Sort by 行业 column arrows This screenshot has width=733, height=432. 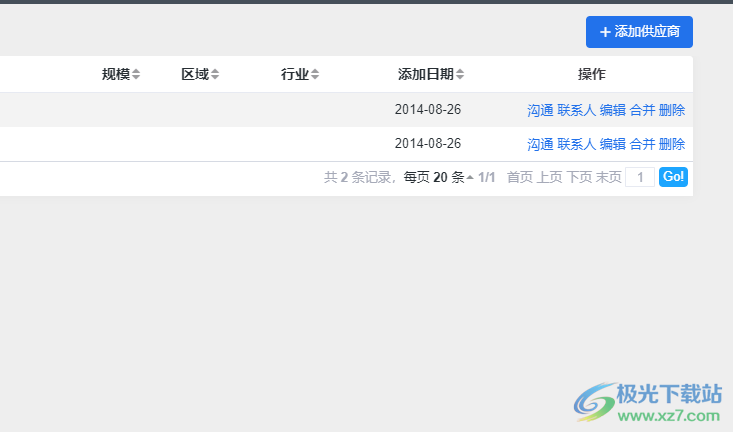click(315, 74)
